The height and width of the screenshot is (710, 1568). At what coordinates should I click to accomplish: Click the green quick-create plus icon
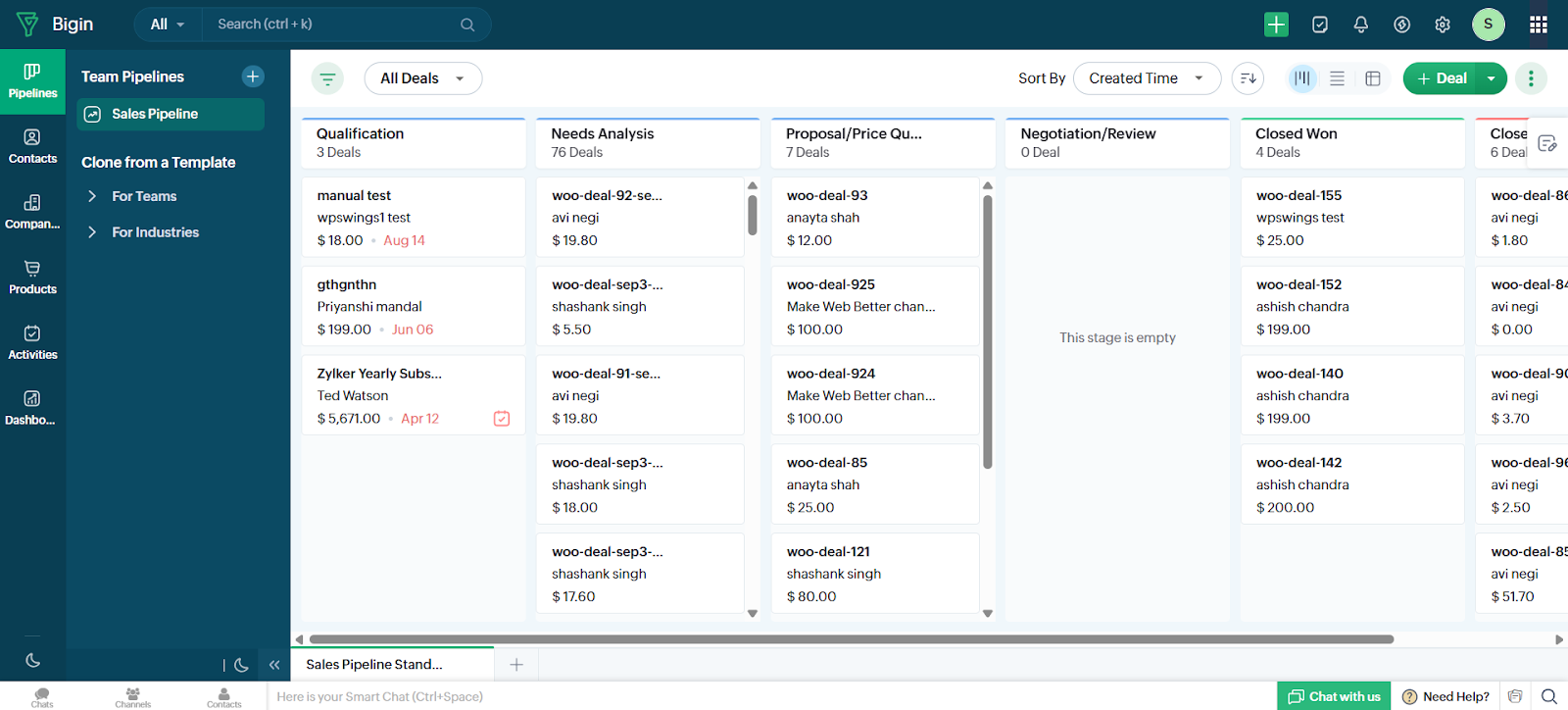coord(1276,25)
